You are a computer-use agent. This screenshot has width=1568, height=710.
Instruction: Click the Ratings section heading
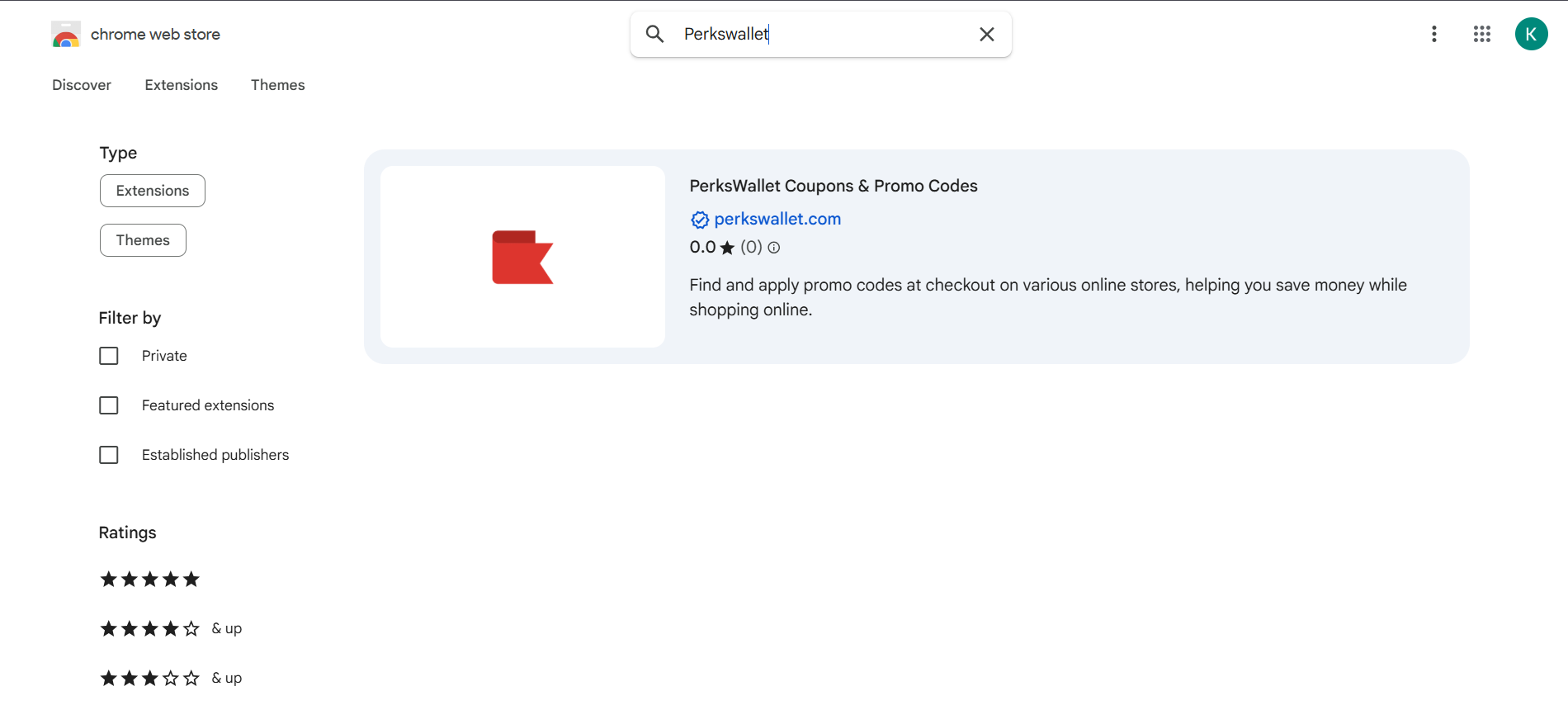[x=128, y=532]
